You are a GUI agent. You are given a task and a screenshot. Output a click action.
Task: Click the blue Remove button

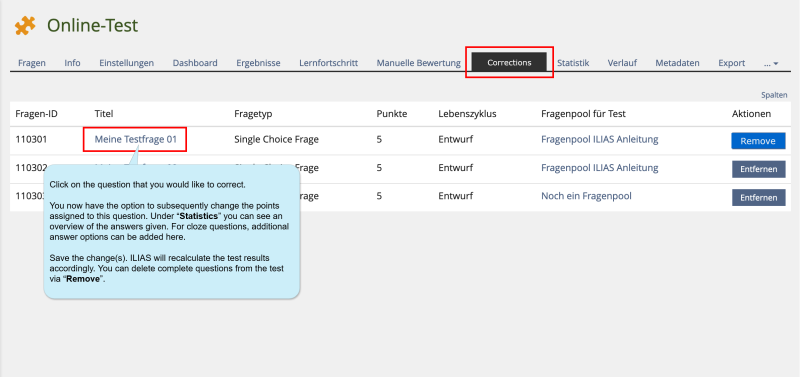pos(758,141)
